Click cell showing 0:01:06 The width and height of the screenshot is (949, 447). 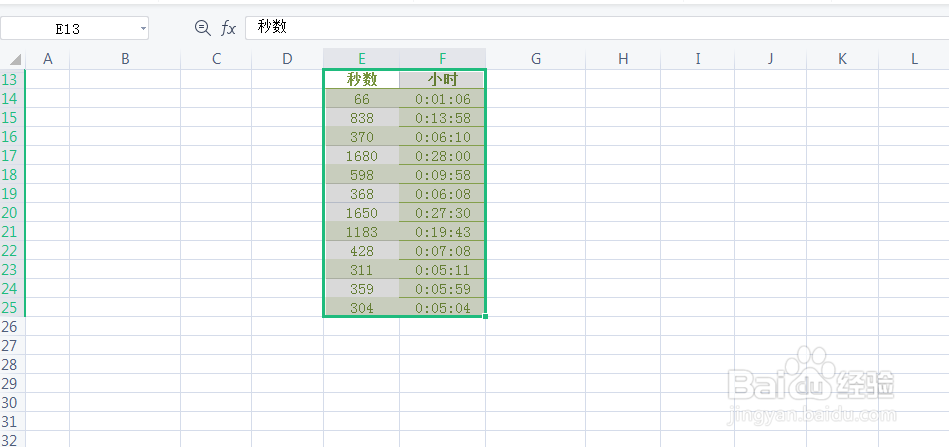(442, 99)
